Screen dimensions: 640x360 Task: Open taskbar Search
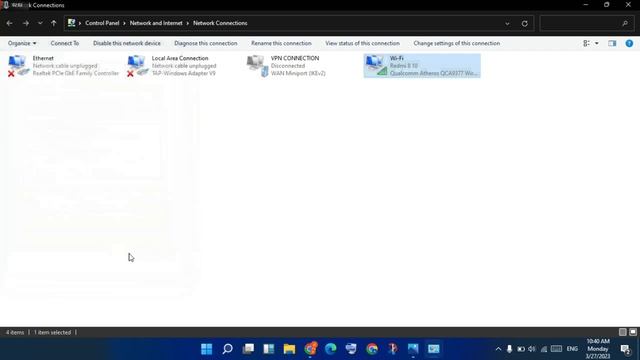pos(227,349)
